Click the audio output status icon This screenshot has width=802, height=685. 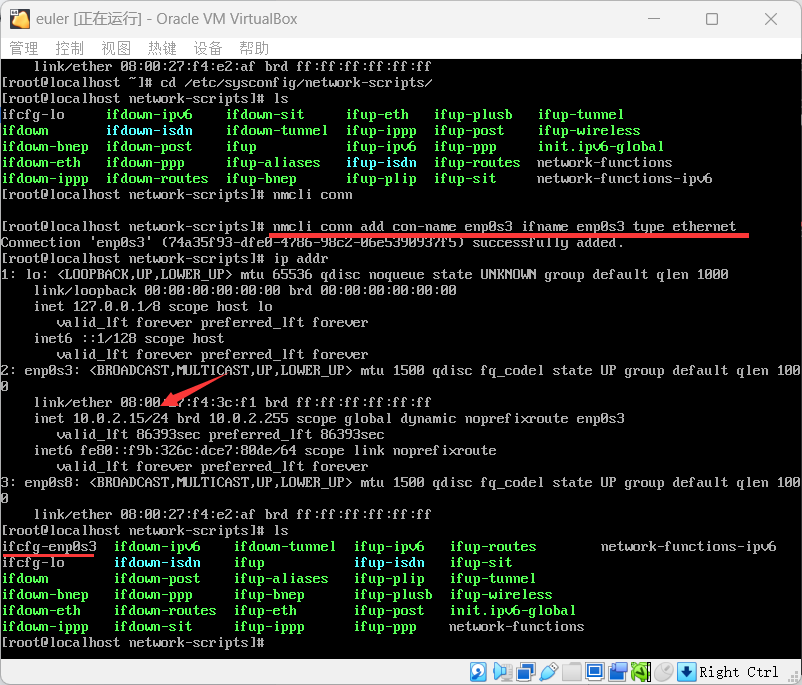click(500, 671)
